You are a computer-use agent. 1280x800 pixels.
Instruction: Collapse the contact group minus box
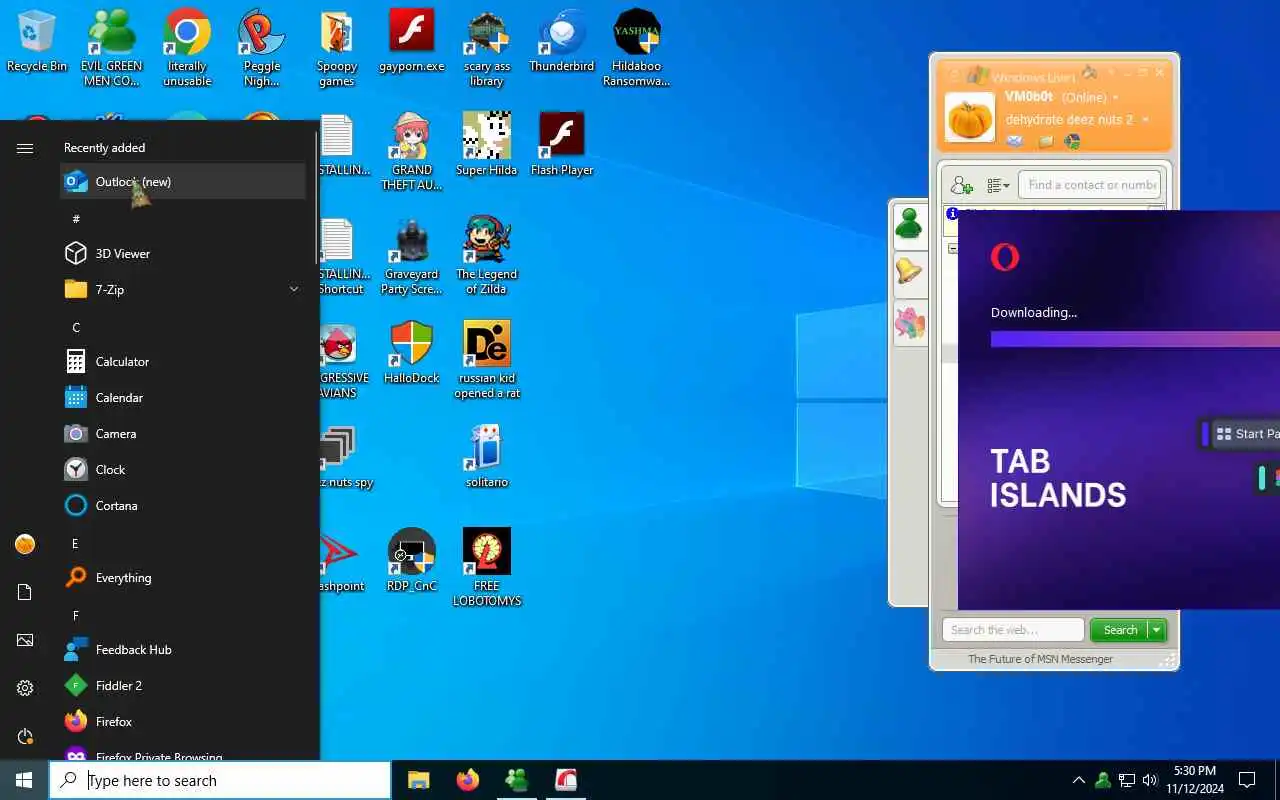(x=953, y=249)
